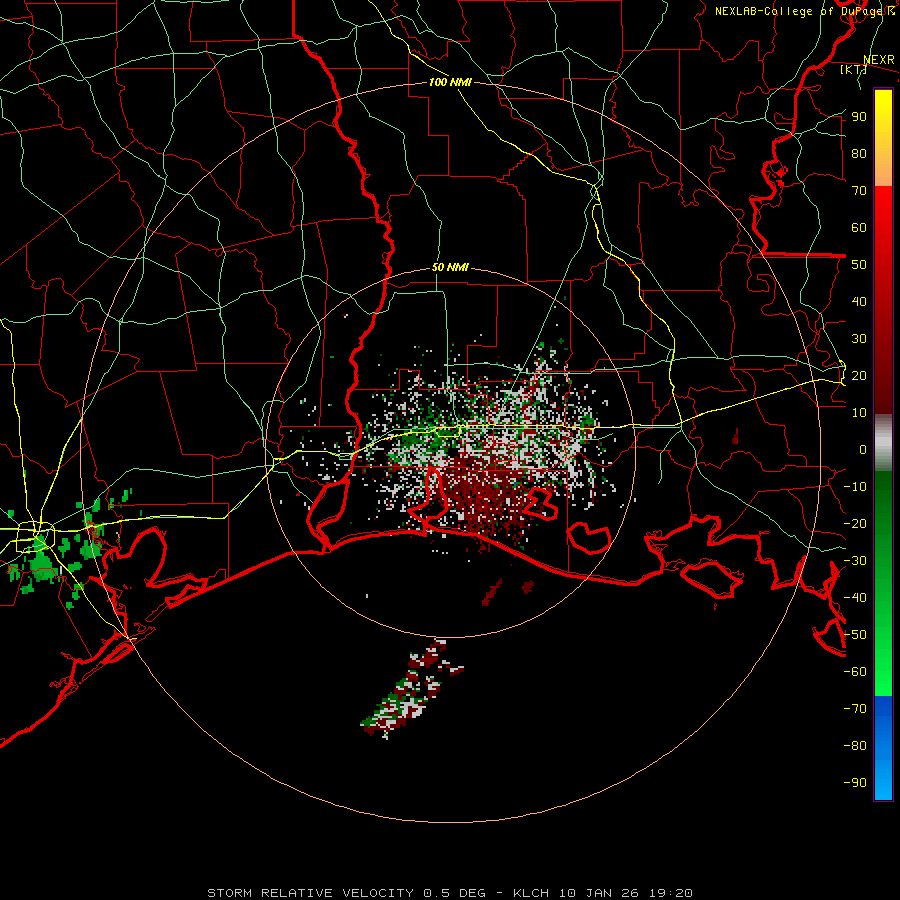Click the offshore echo cluster south of 50 NMI ring
Viewport: 900px width, 900px height.
412,688
